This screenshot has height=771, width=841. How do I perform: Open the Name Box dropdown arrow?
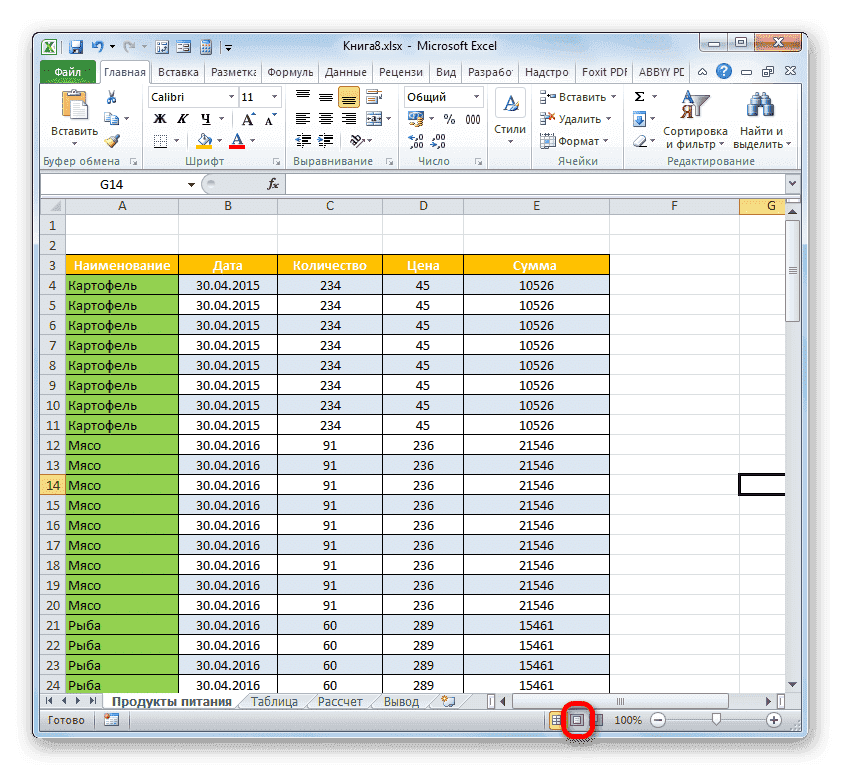(x=192, y=185)
